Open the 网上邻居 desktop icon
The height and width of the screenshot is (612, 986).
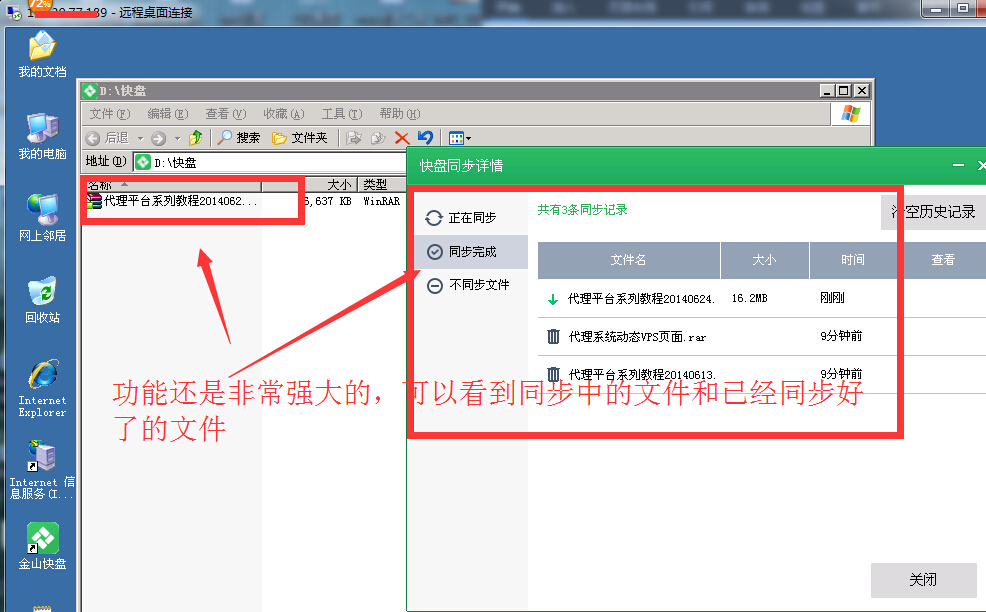[42, 218]
